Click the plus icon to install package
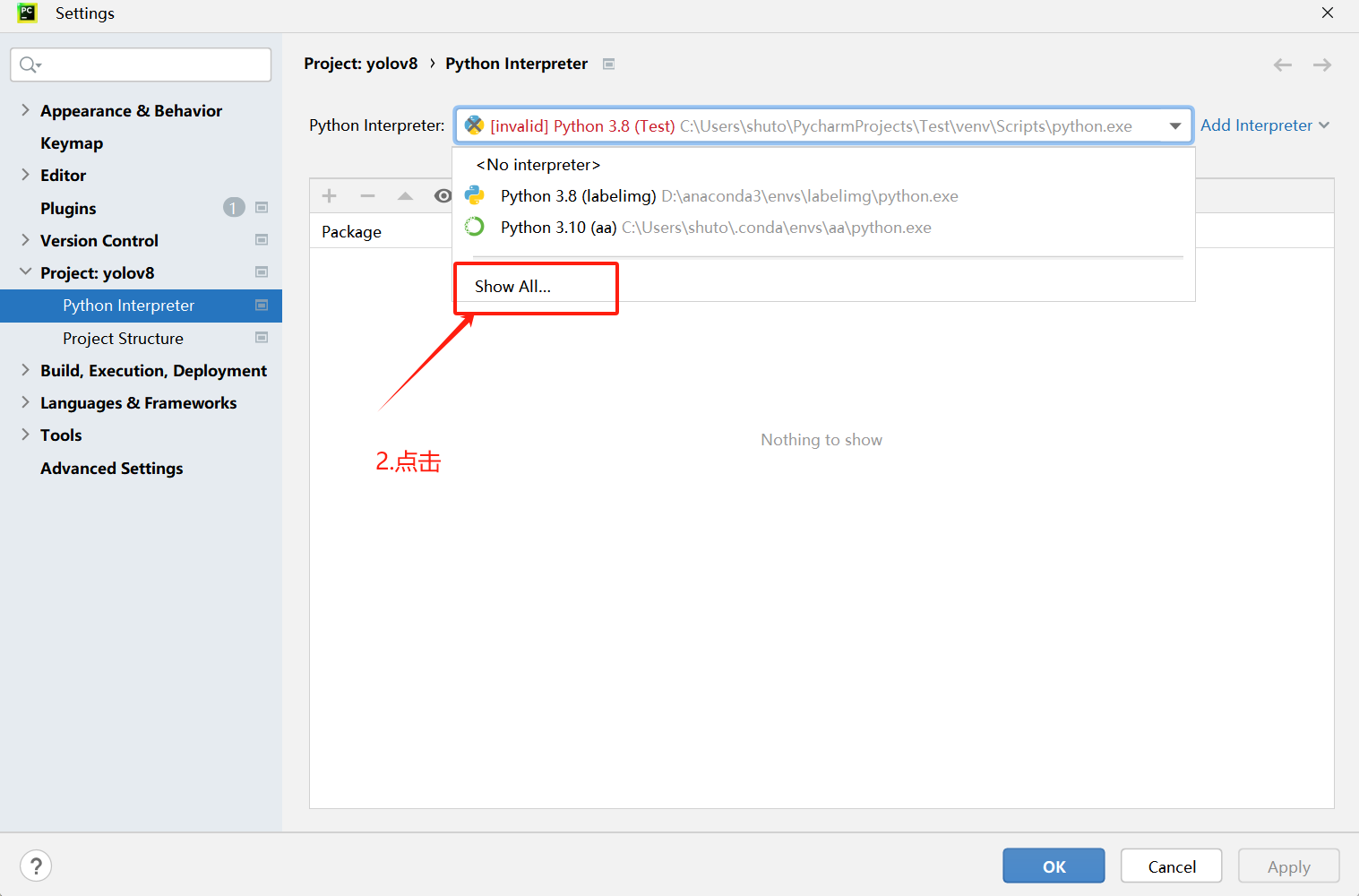The image size is (1359, 896). pos(330,196)
